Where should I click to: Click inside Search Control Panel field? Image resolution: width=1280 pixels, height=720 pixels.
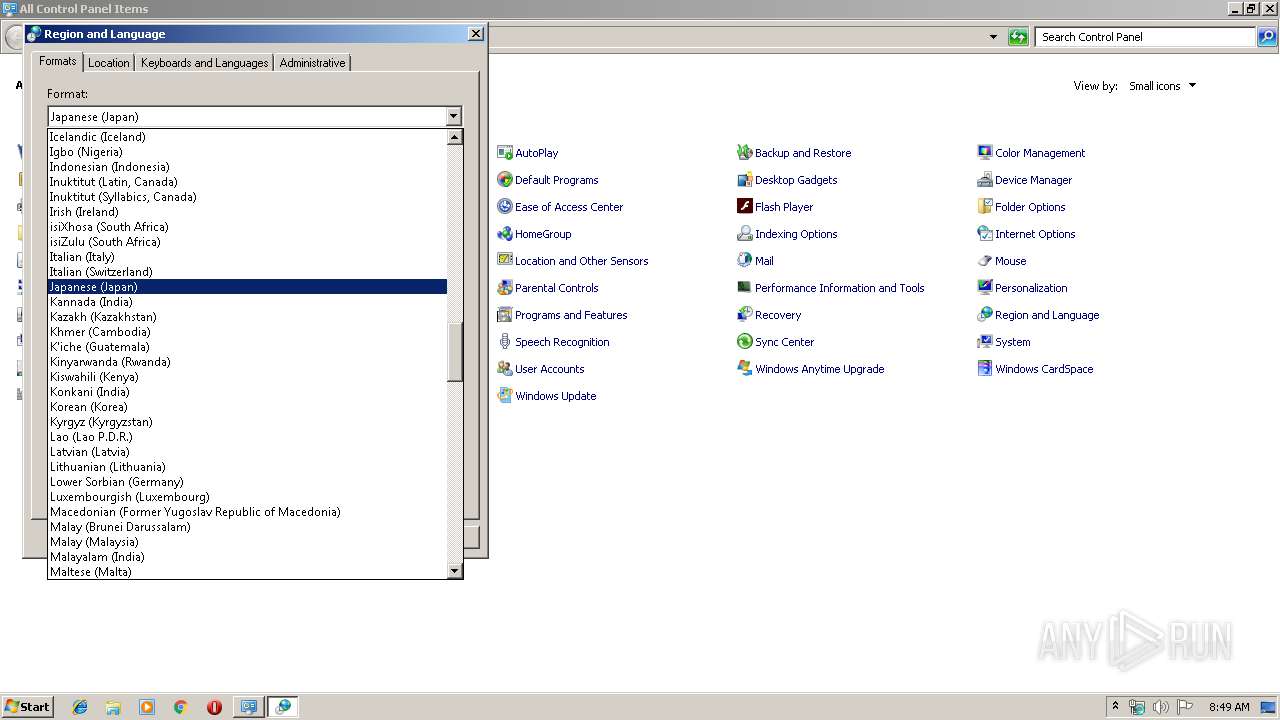click(x=1145, y=37)
